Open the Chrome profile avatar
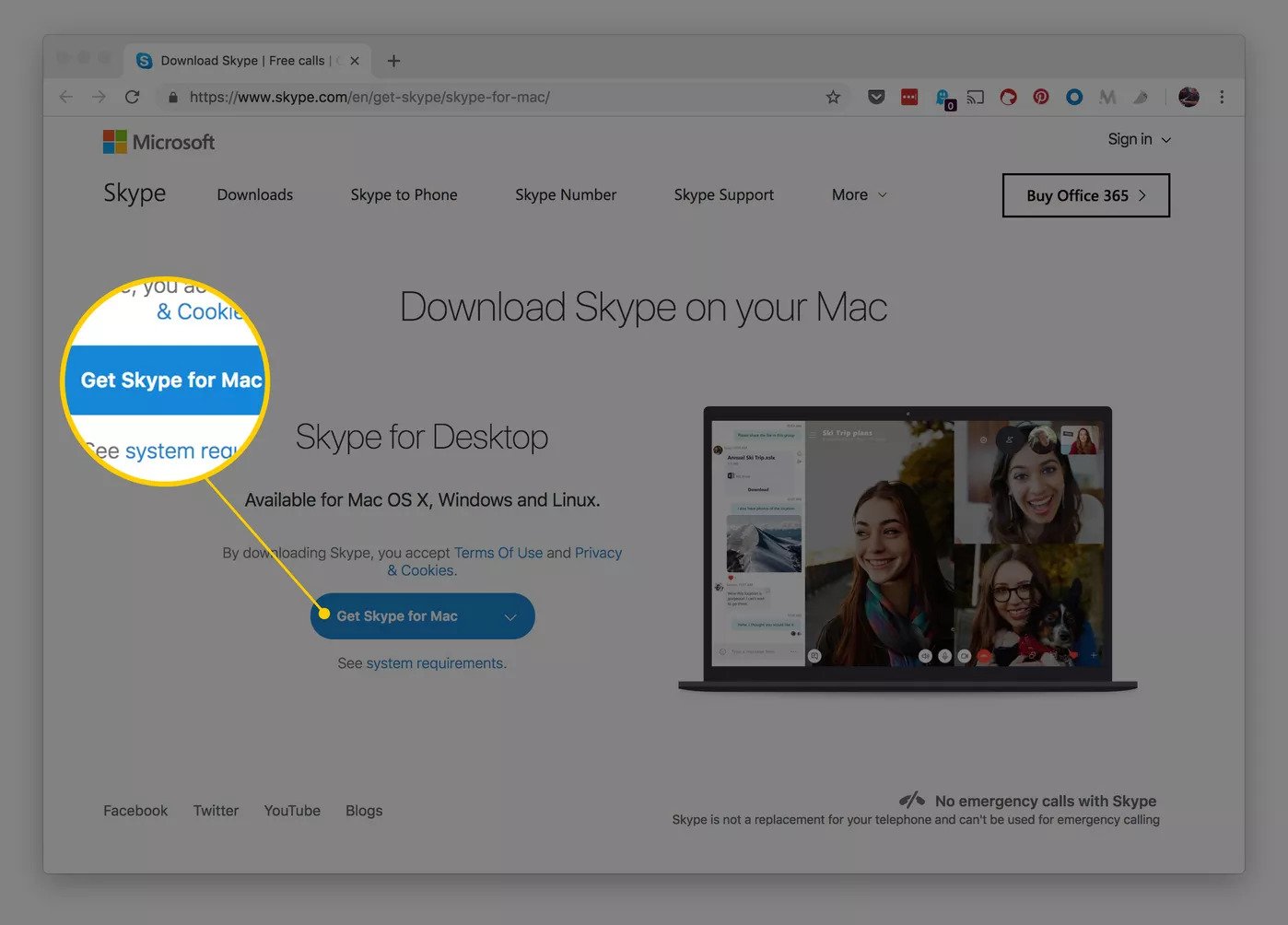The width and height of the screenshot is (1288, 925). pyautogui.click(x=1188, y=97)
